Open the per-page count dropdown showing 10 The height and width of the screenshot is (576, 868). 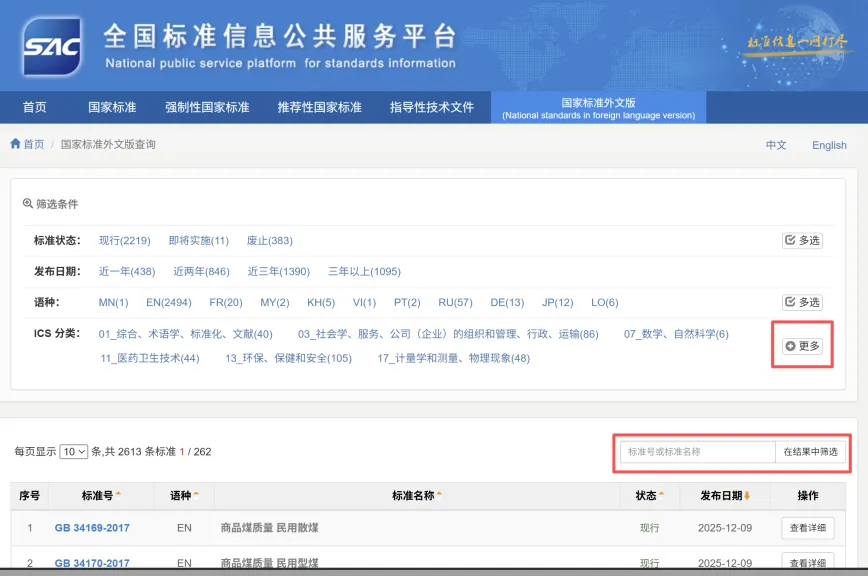(74, 452)
